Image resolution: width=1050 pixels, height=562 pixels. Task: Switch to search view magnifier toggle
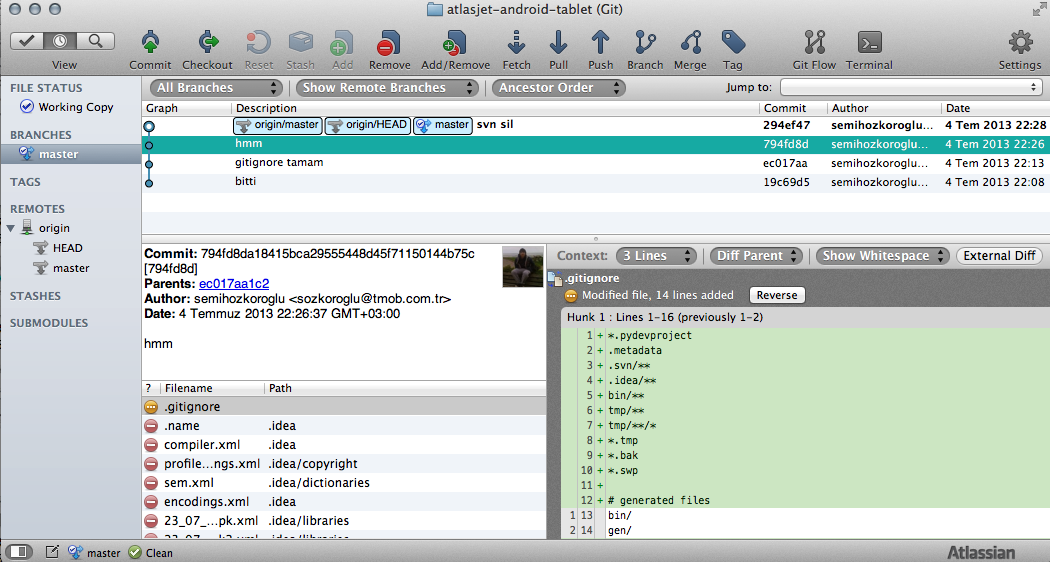tap(96, 41)
